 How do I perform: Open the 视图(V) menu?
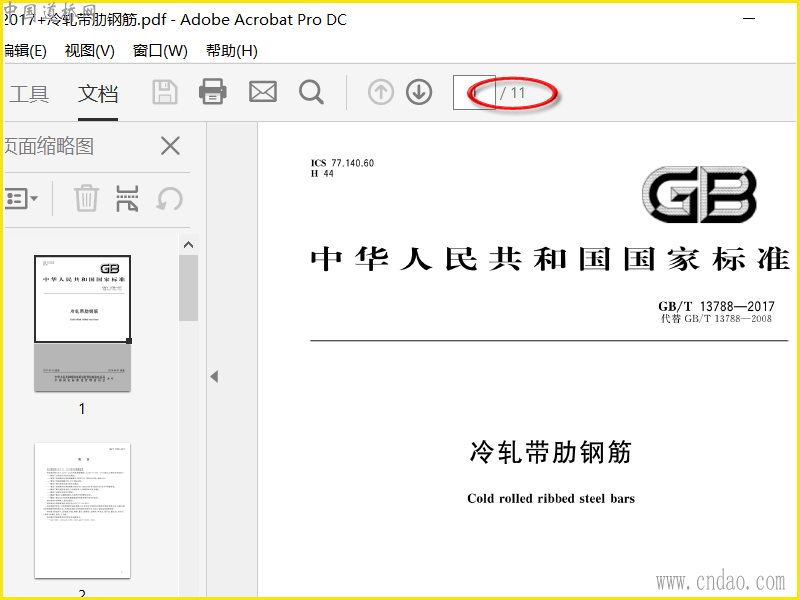click(x=90, y=51)
